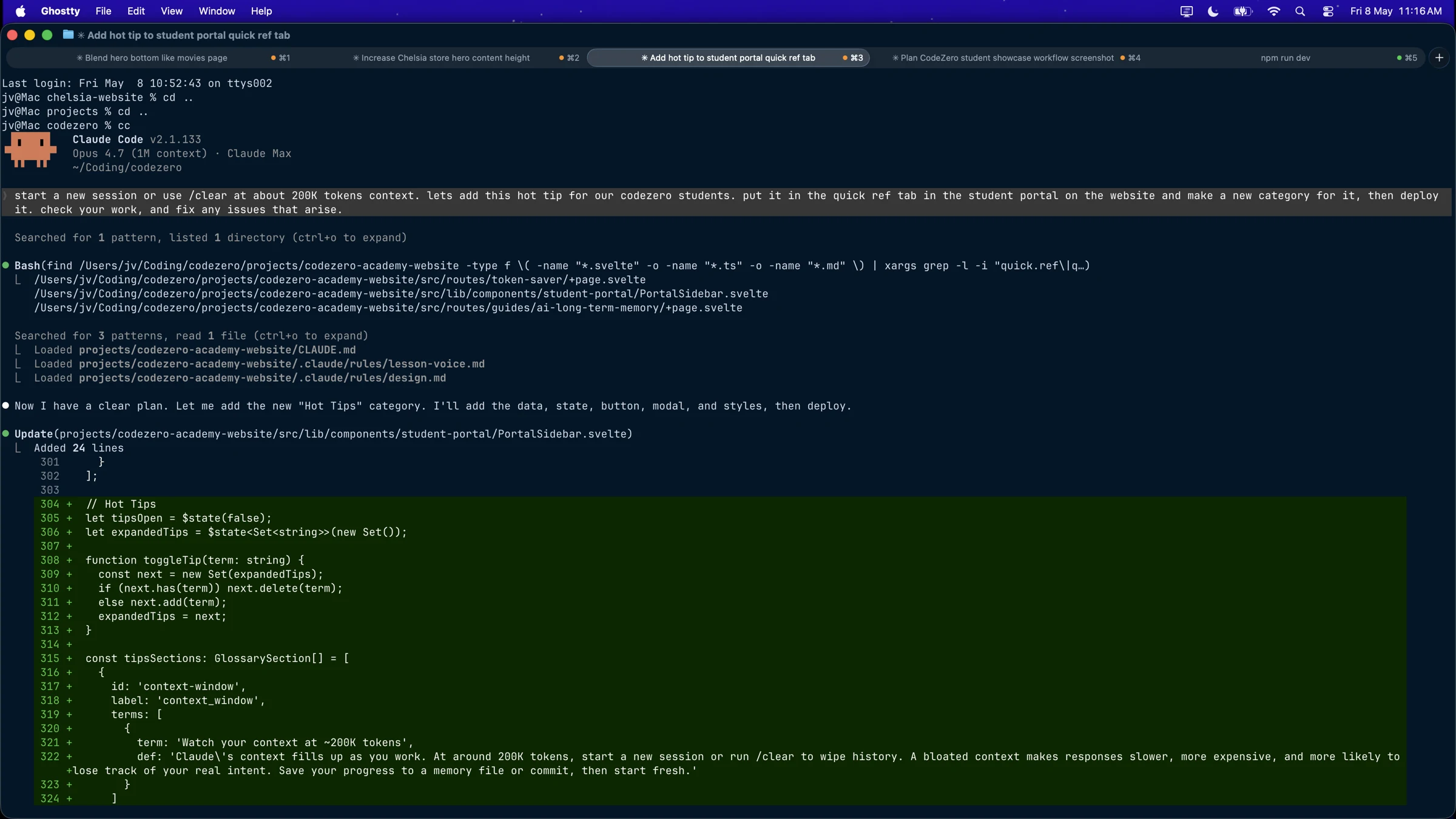
Task: Click the 'Claude Code v2.1.133' header text
Action: (136, 140)
